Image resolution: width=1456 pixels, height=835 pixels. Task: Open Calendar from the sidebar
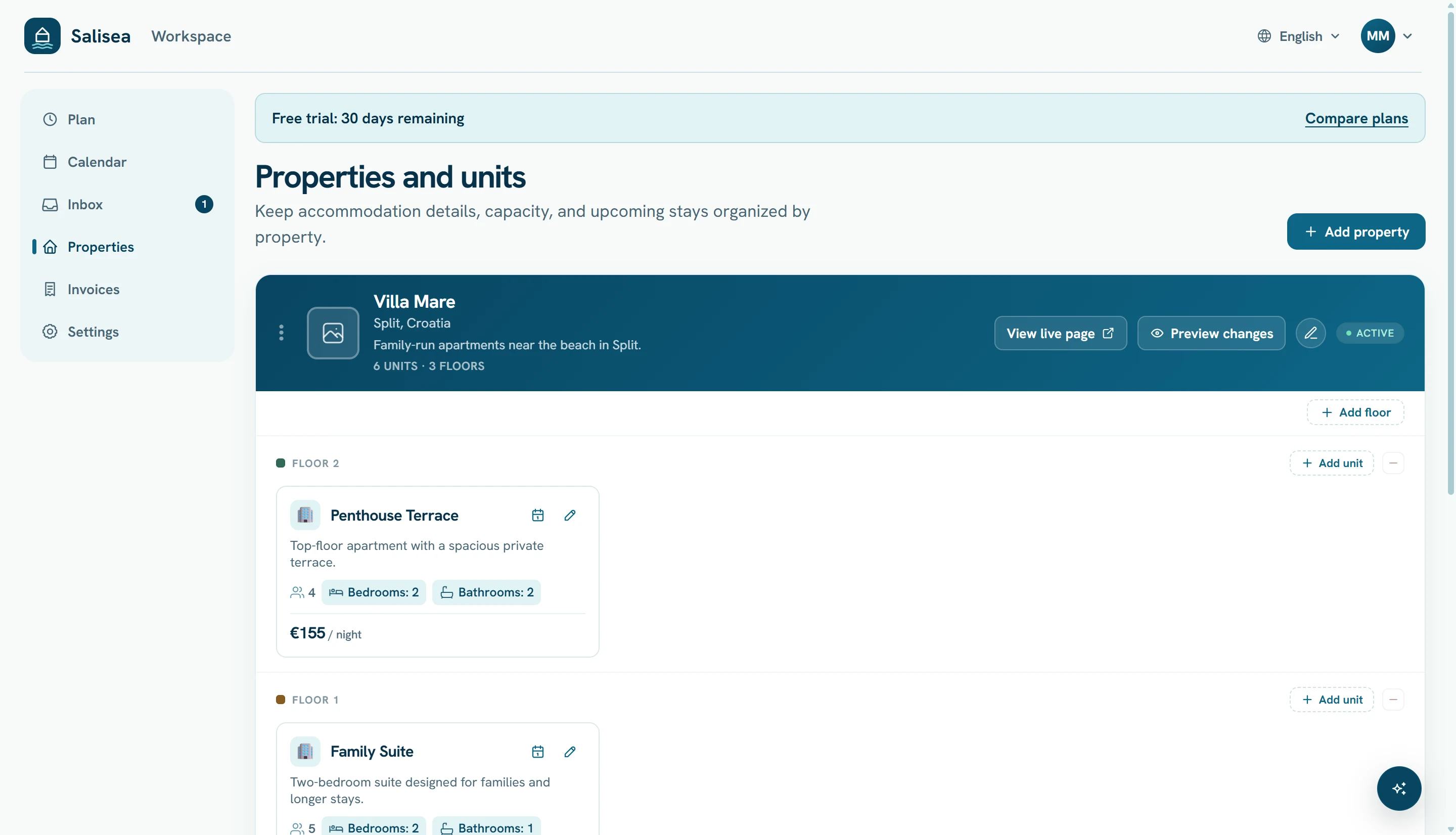tap(127, 162)
